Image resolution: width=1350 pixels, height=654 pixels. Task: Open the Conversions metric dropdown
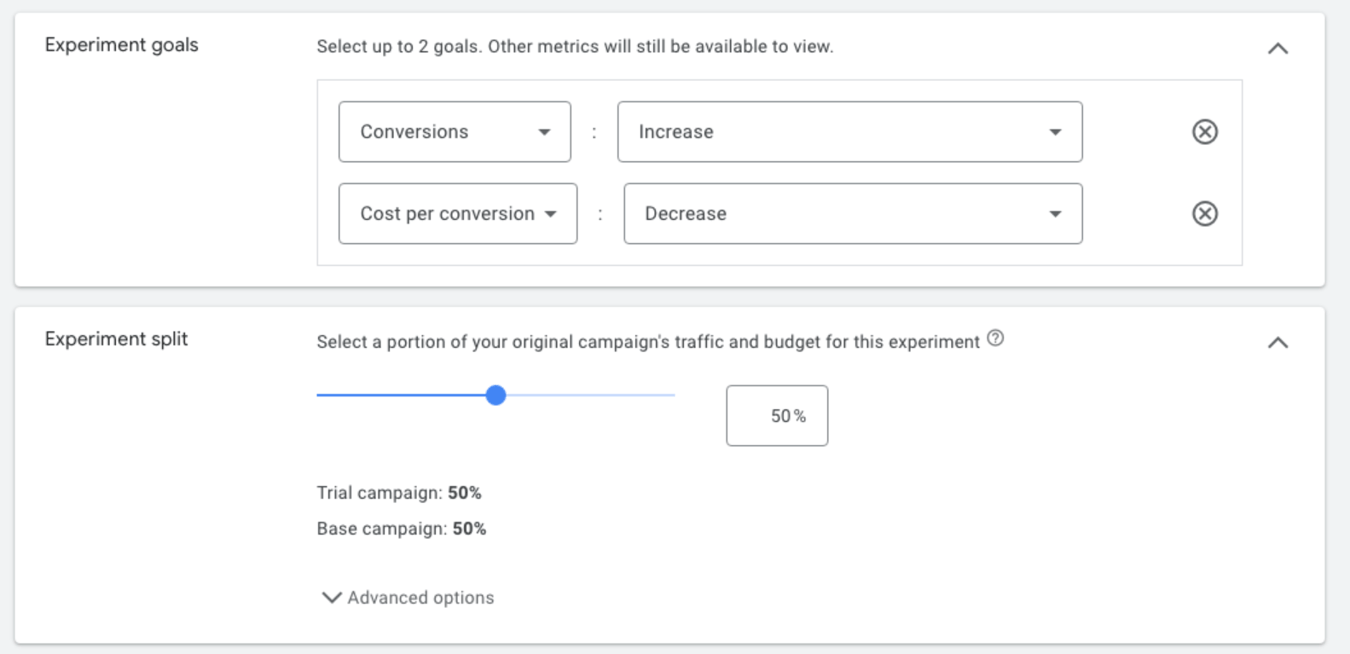tap(455, 131)
